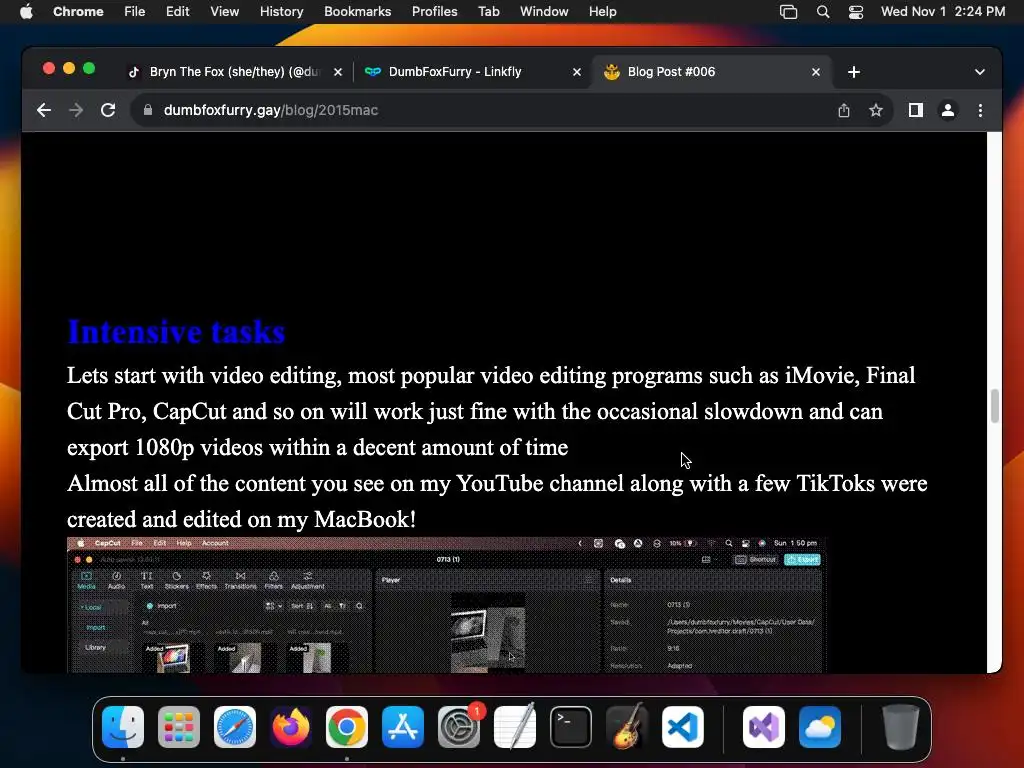Open the cloud app in Dock
Viewport: 1024px width, 768px height.
(820, 727)
